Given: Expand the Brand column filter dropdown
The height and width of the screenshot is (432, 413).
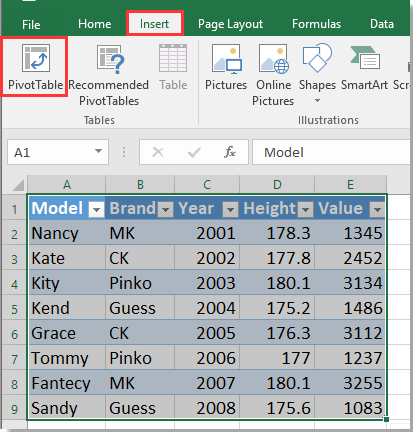Looking at the screenshot, I should pos(165,210).
